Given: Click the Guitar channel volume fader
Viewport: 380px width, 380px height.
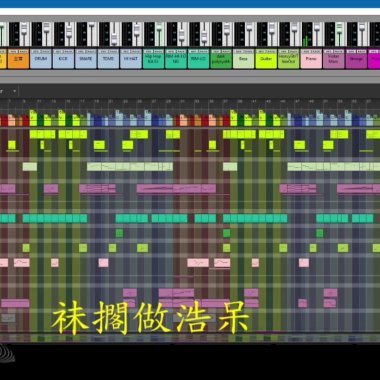Looking at the screenshot, I should tap(271, 29).
